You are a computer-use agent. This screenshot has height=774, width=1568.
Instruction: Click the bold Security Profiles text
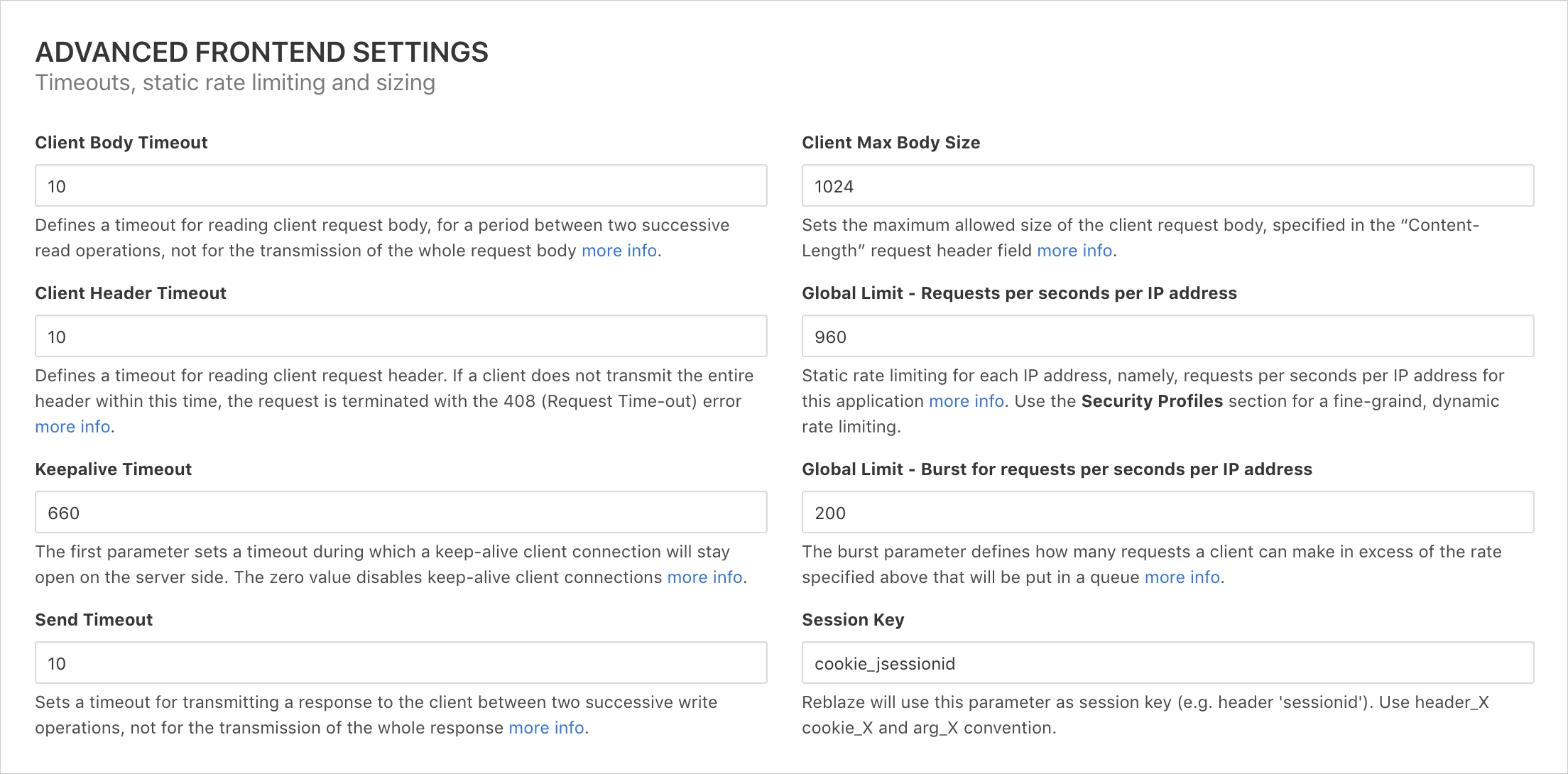tap(1151, 401)
